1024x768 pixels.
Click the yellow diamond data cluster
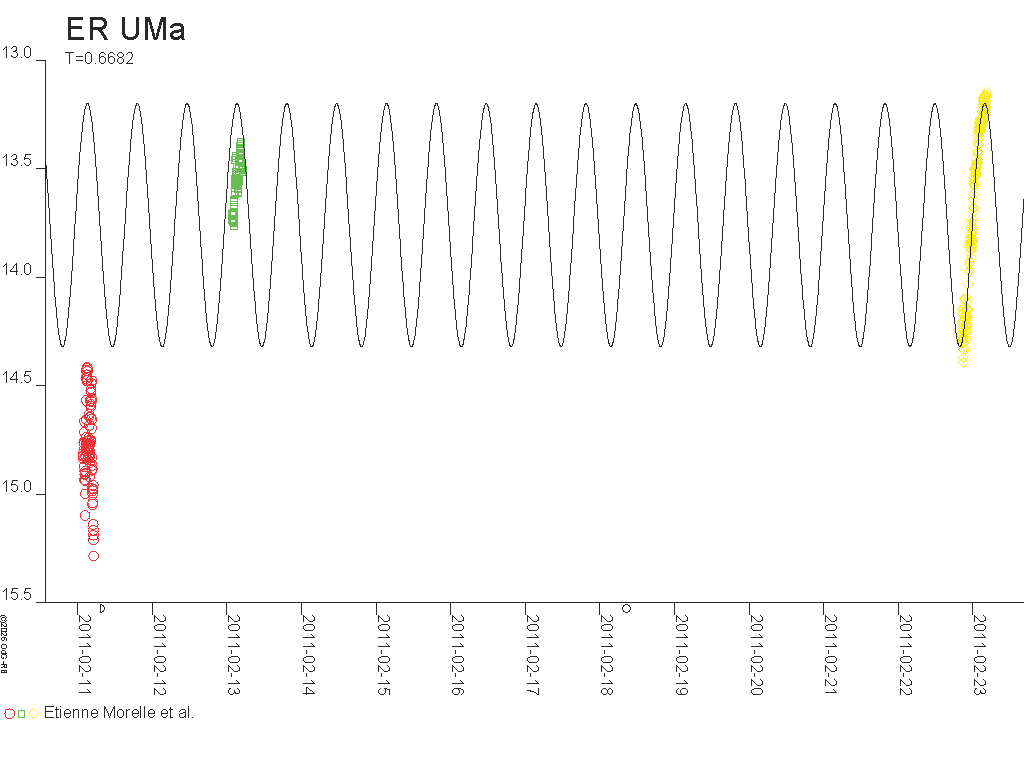coord(974,227)
